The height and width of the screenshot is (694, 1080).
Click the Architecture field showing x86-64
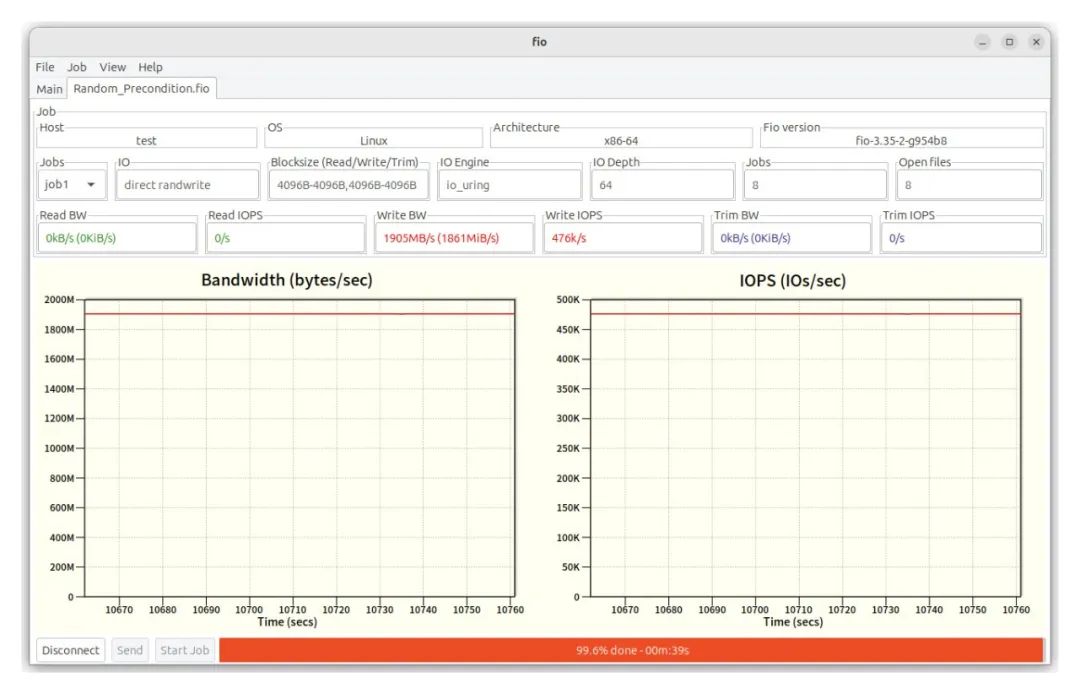(621, 140)
